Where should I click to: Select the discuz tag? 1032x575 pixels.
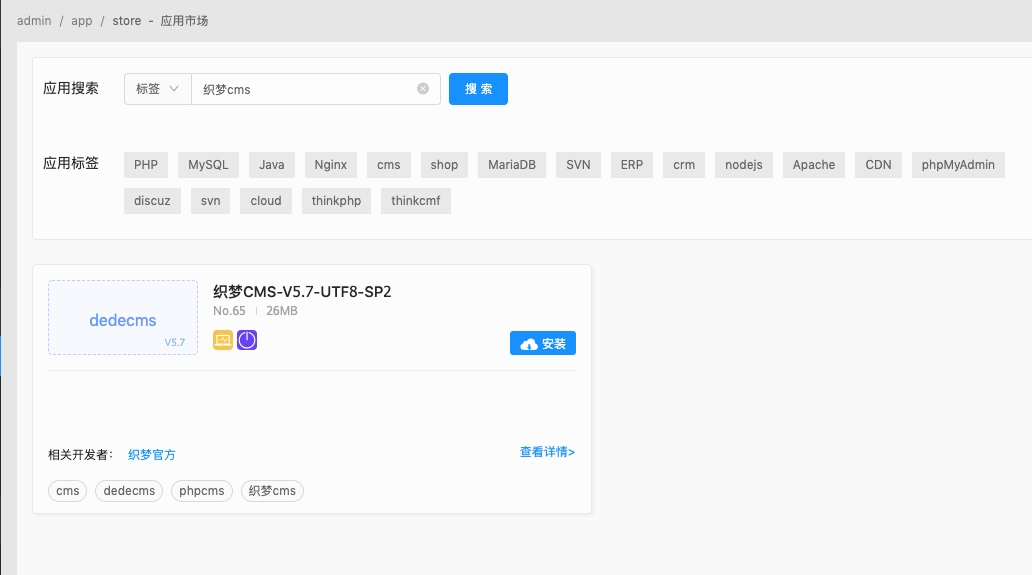pos(152,201)
